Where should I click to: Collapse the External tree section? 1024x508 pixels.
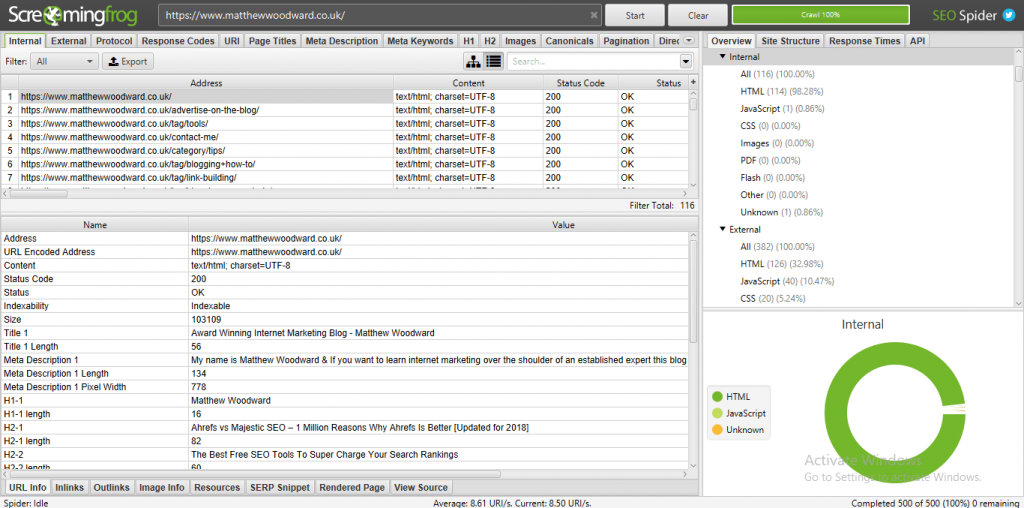pos(722,229)
